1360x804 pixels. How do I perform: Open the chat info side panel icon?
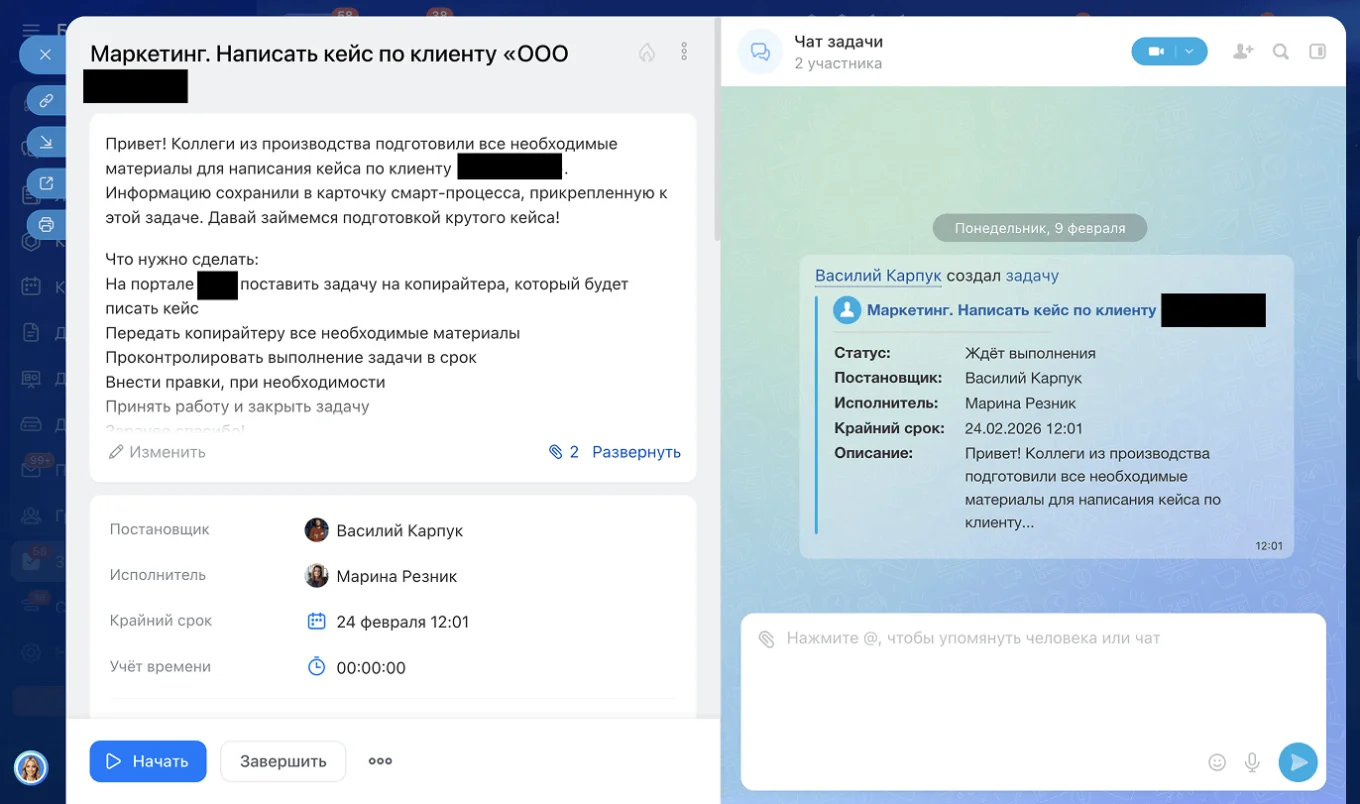pos(1317,51)
